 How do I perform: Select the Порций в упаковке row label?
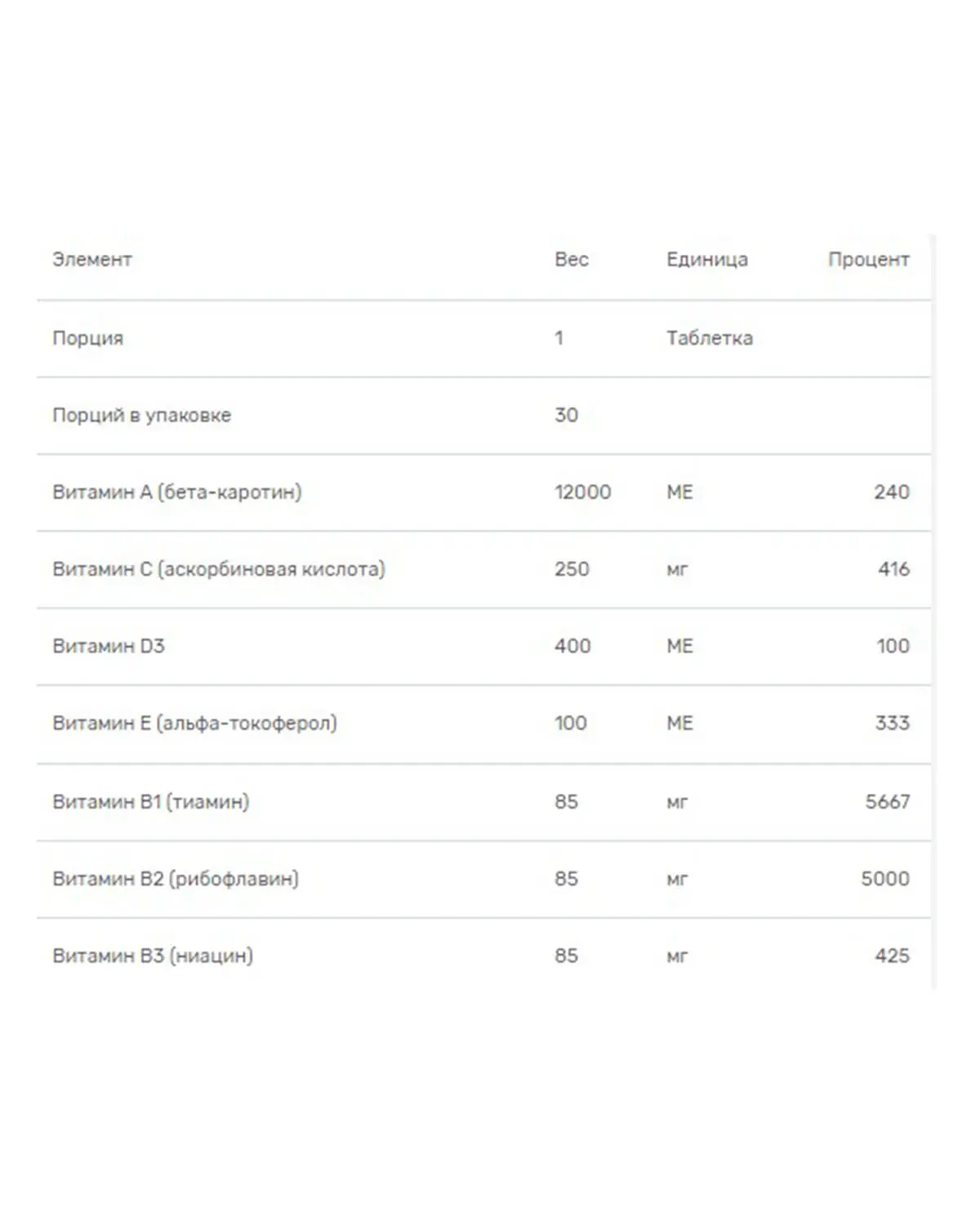[141, 415]
